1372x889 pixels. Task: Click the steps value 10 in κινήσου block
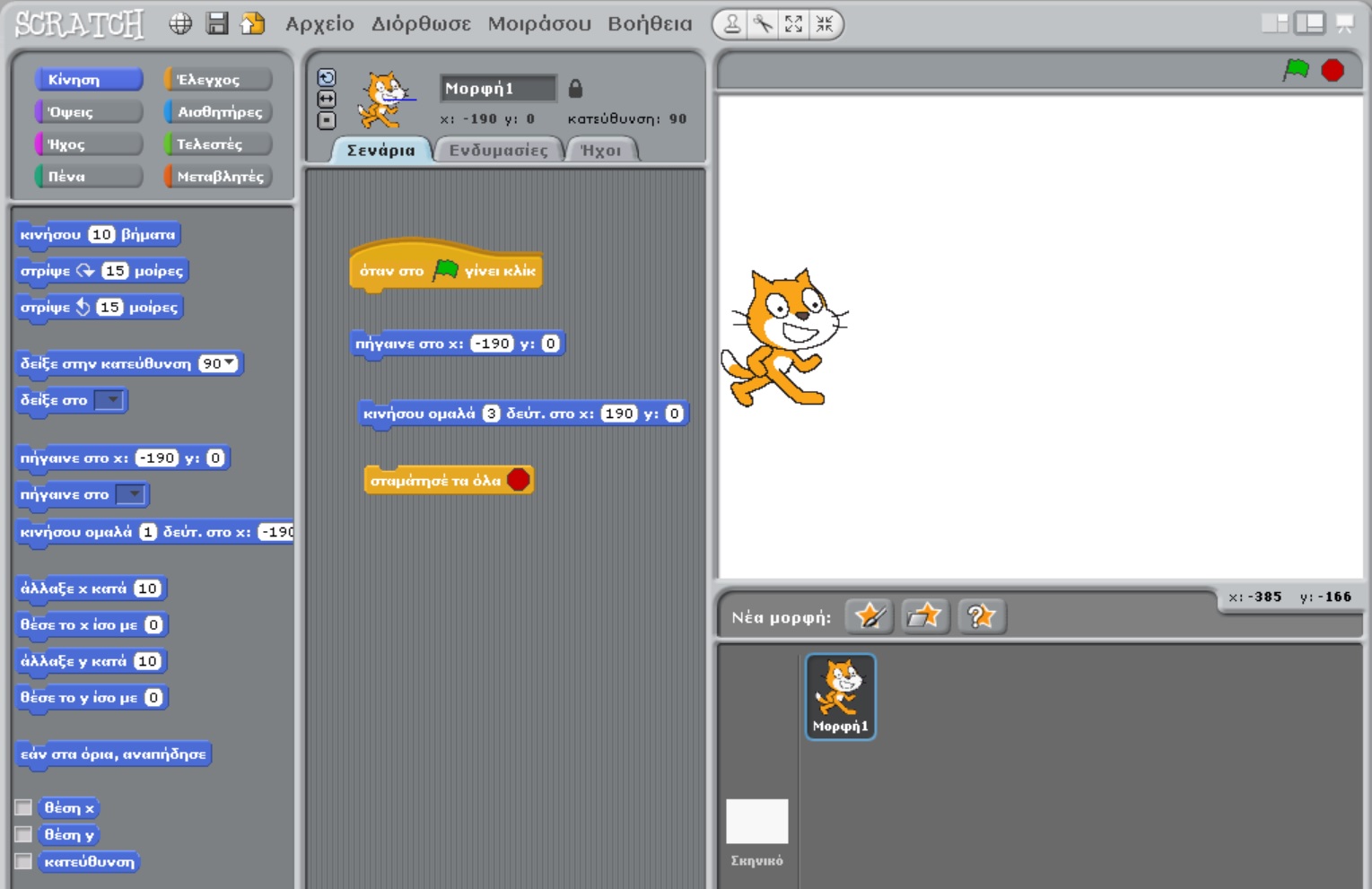tap(101, 234)
